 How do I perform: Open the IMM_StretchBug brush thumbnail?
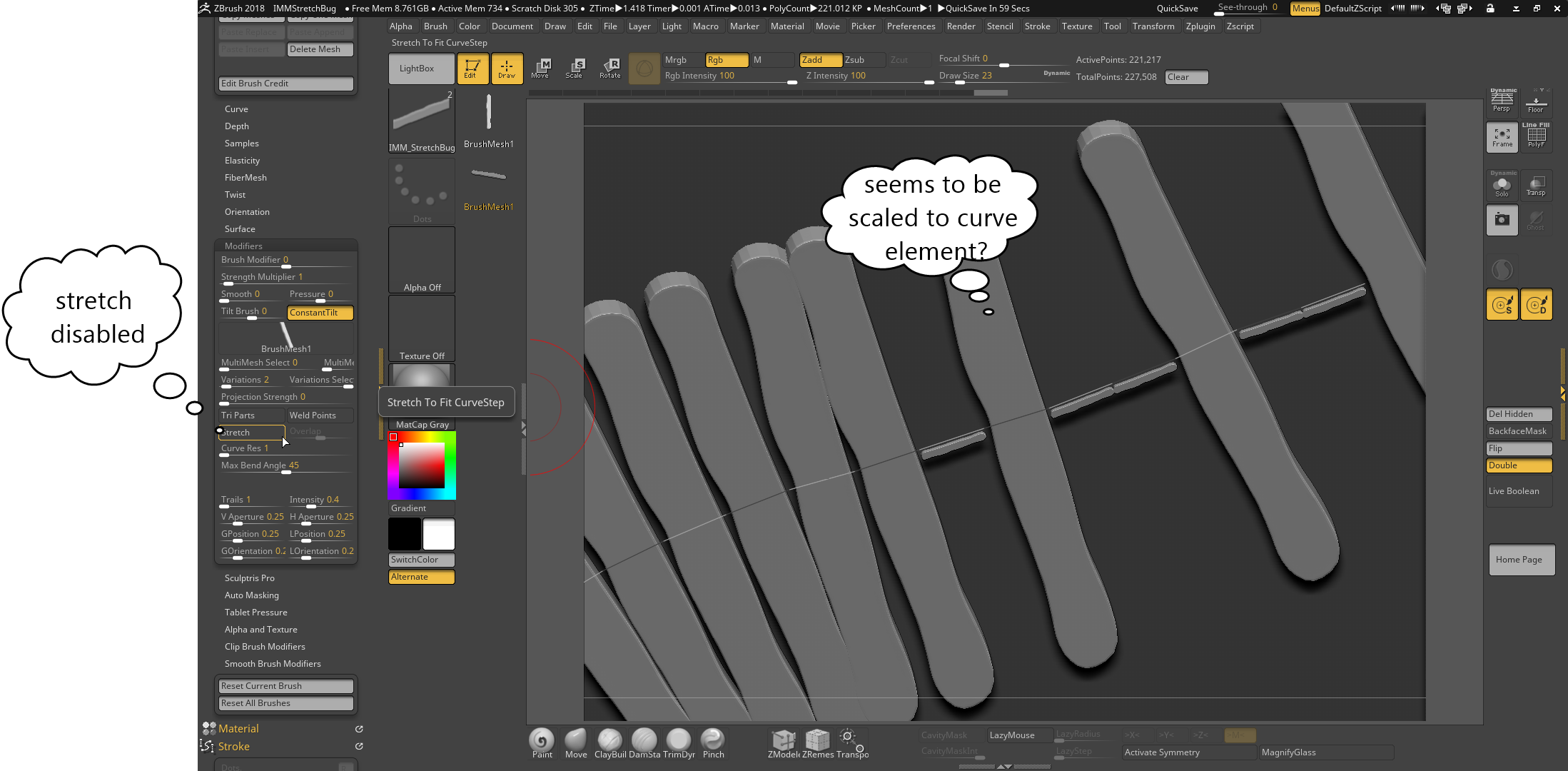click(422, 121)
